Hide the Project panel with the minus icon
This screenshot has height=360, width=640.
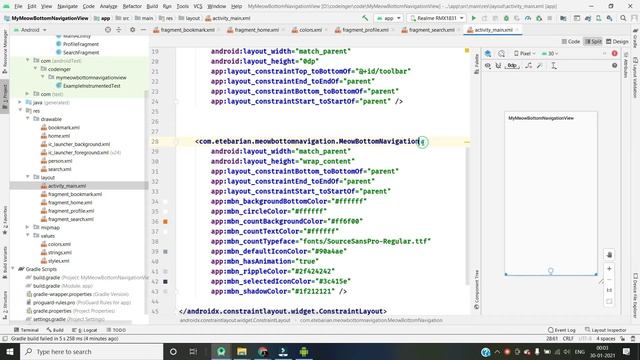click(x=143, y=30)
